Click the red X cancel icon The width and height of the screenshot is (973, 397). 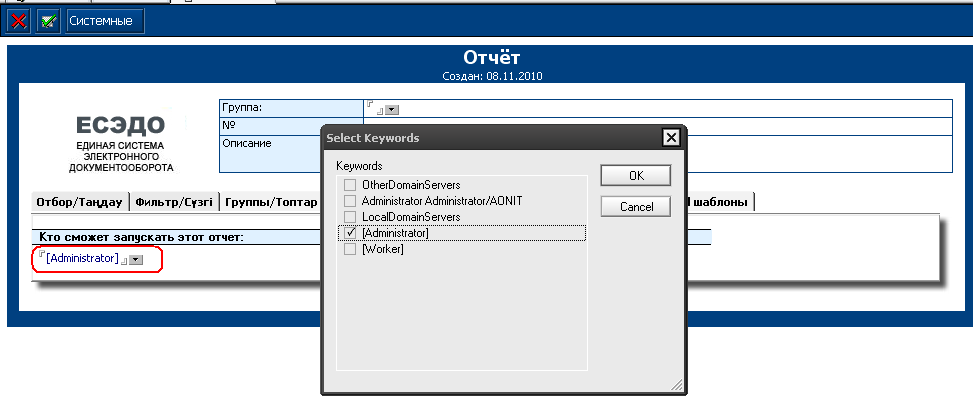coord(19,21)
